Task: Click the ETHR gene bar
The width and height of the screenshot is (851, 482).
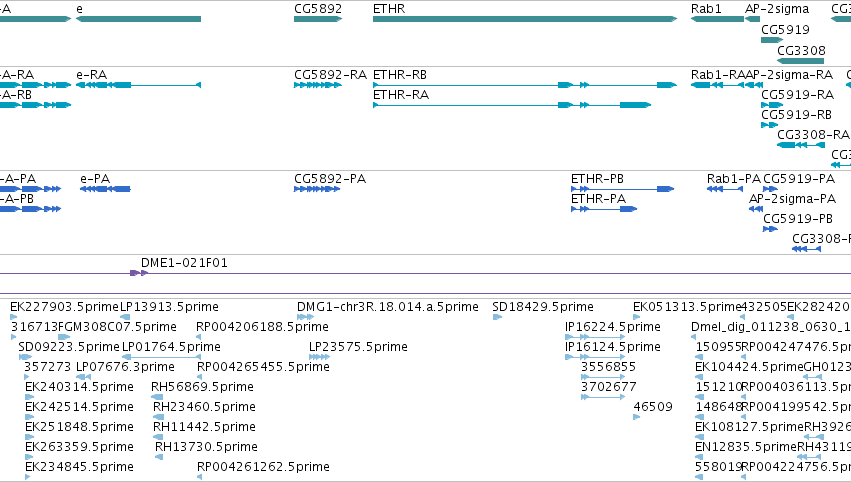Action: coord(525,19)
